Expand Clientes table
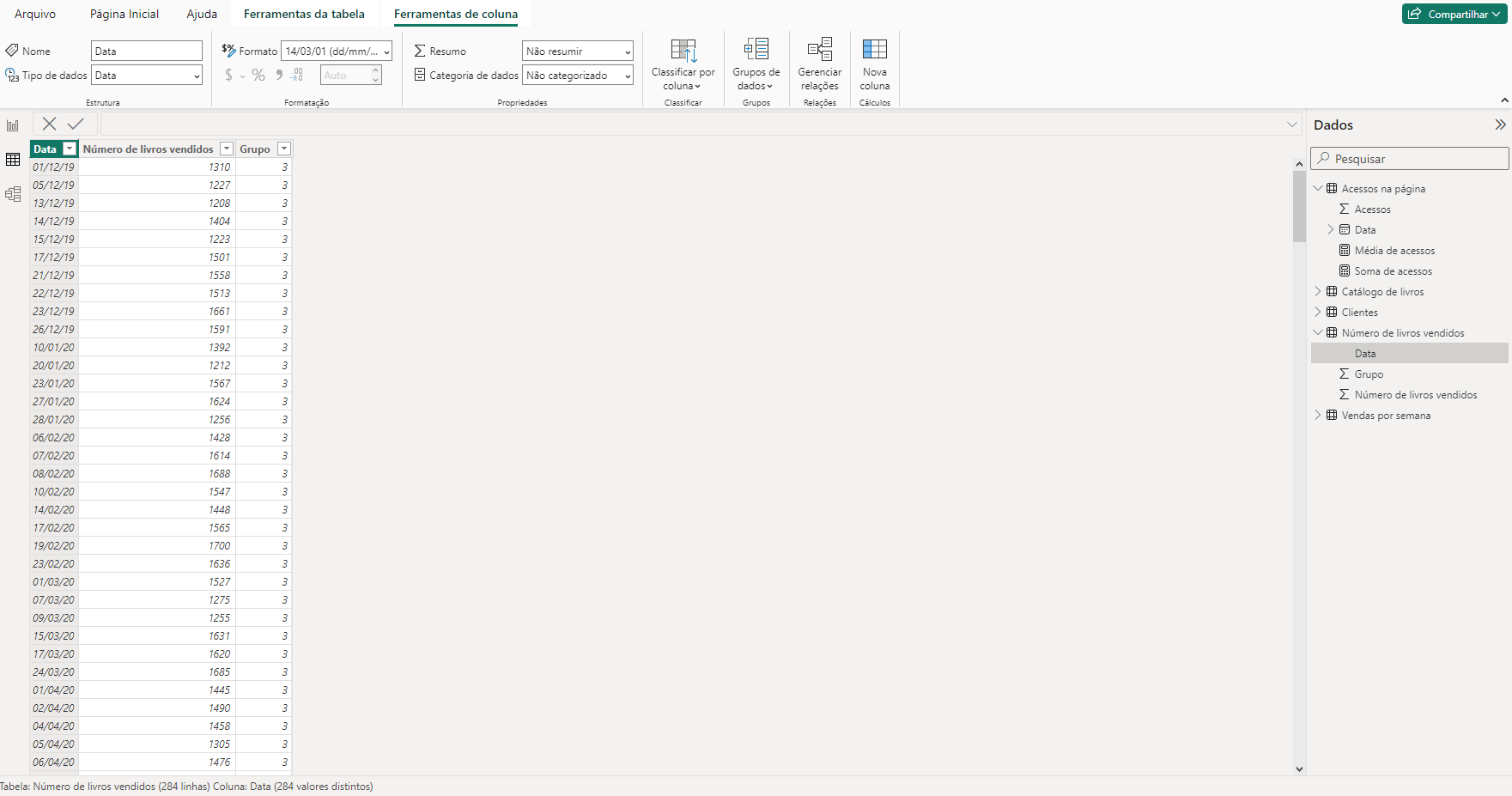Screen dimensions: 1512x796 coord(1318,312)
